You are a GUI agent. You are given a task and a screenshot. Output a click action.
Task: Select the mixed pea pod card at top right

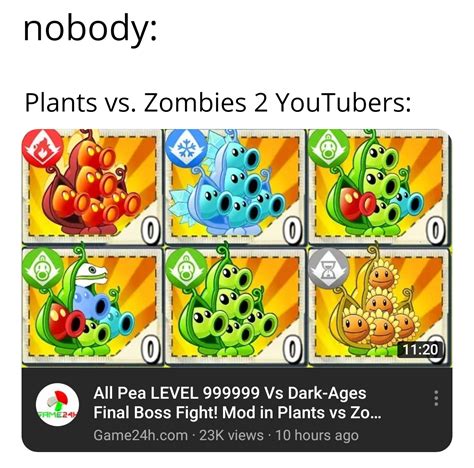click(379, 186)
